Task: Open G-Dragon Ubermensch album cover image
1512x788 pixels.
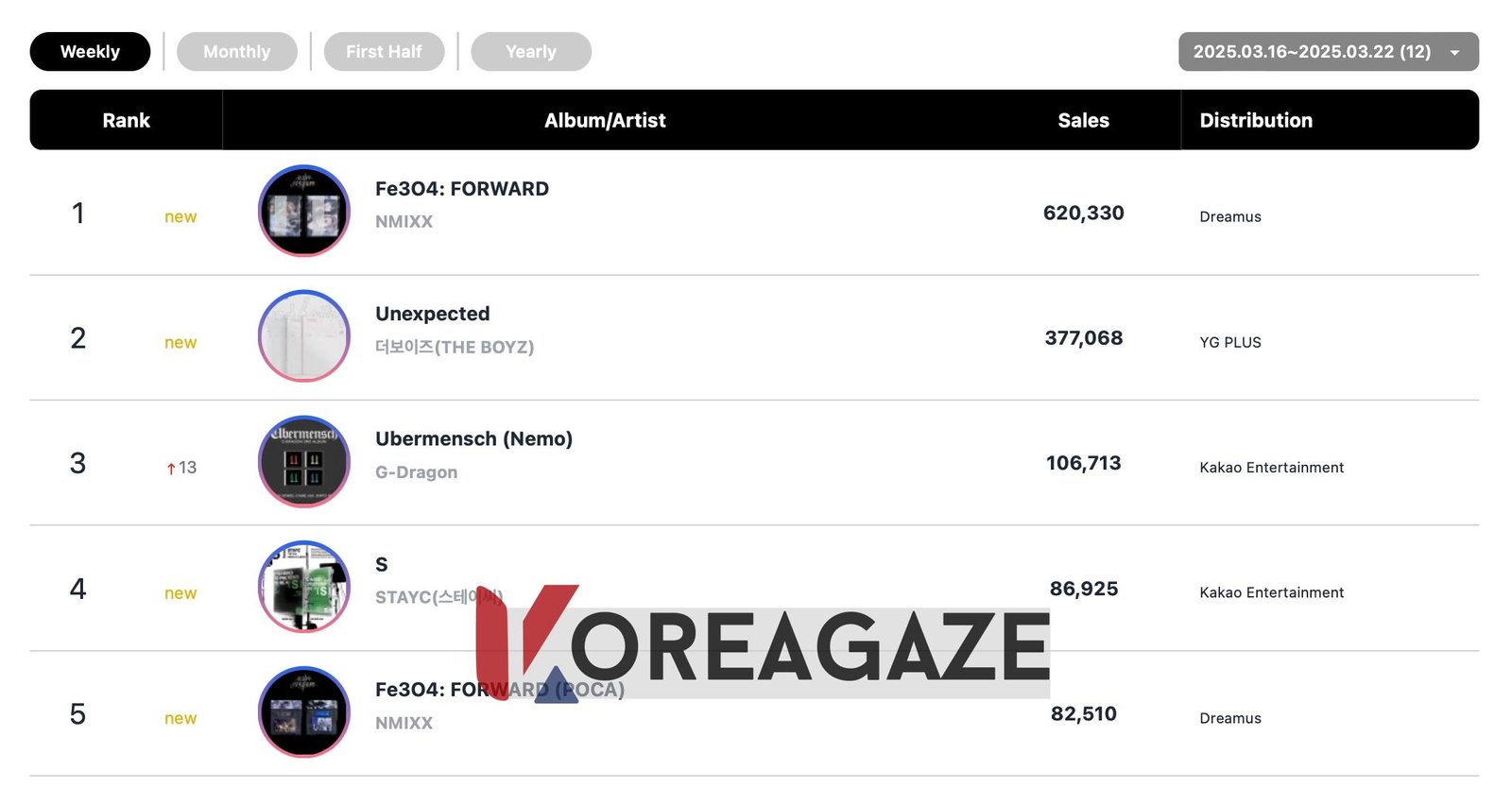Action: click(303, 462)
